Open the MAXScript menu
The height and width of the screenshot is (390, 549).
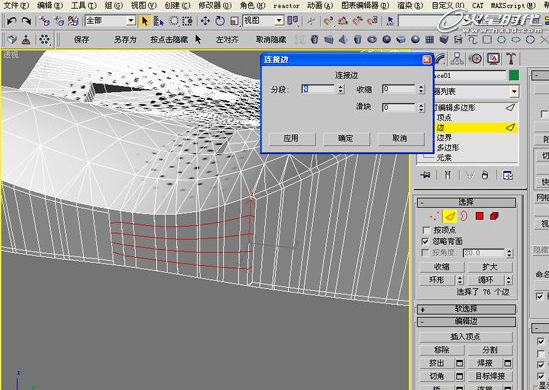[513, 5]
